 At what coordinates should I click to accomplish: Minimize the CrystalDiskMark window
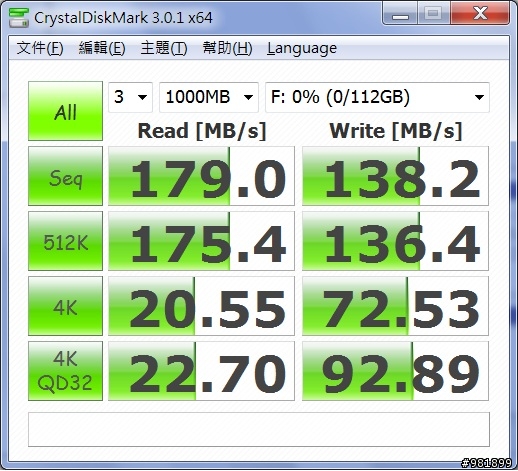tap(400, 13)
